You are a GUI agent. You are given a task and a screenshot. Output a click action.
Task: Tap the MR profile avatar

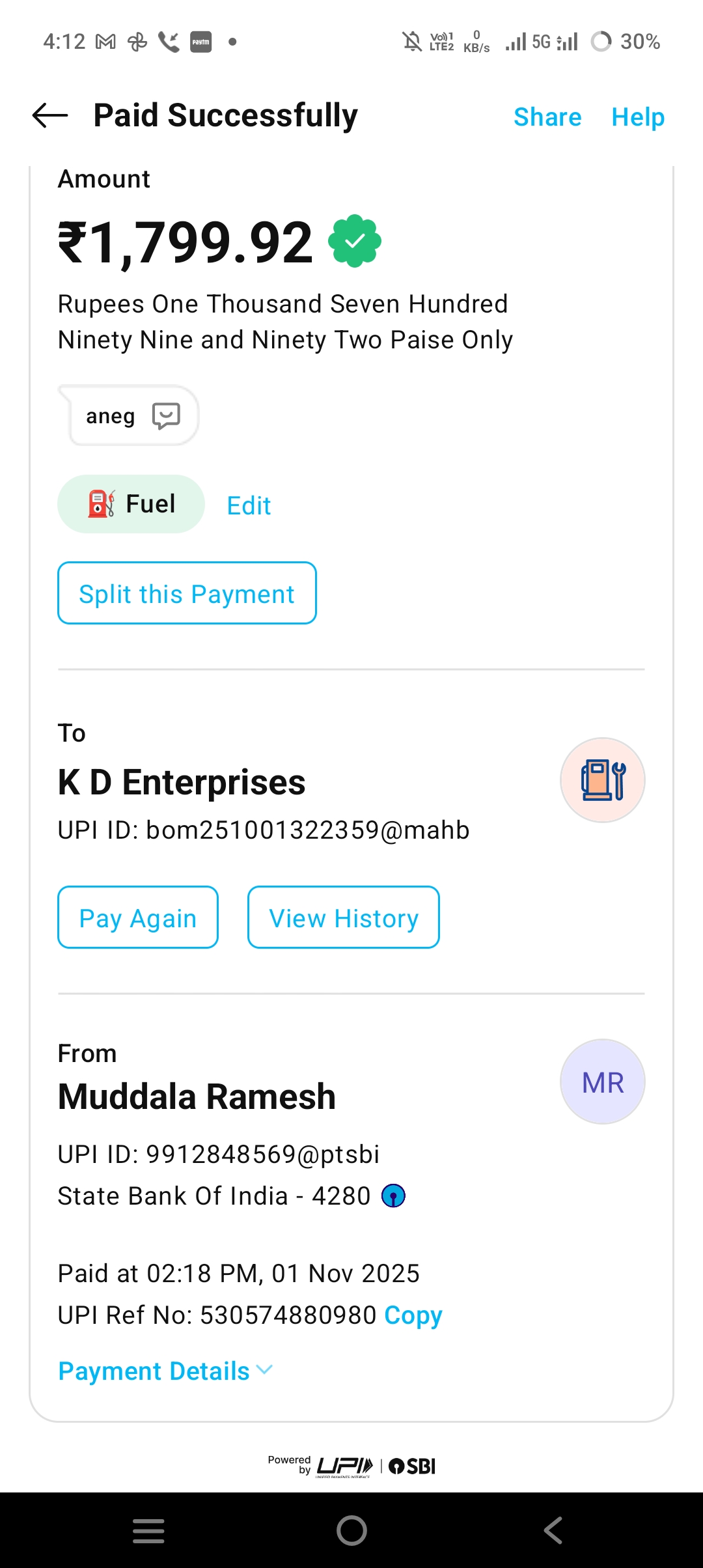point(603,1082)
